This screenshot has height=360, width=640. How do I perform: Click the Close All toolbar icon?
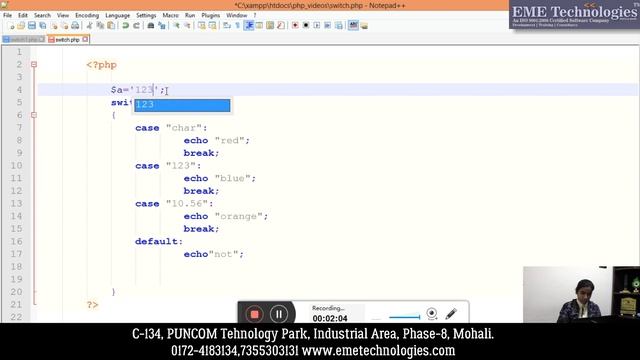point(64,26)
